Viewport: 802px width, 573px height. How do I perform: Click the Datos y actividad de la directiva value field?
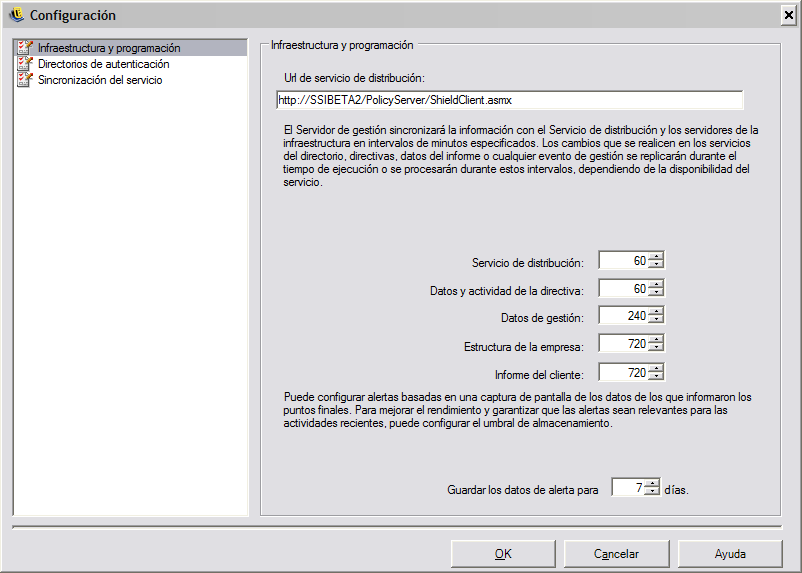pos(623,288)
